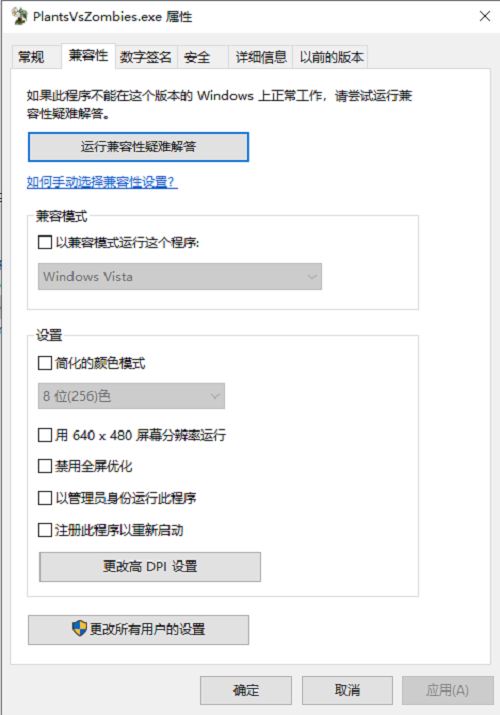Switch to the 常规 tab

[31, 57]
